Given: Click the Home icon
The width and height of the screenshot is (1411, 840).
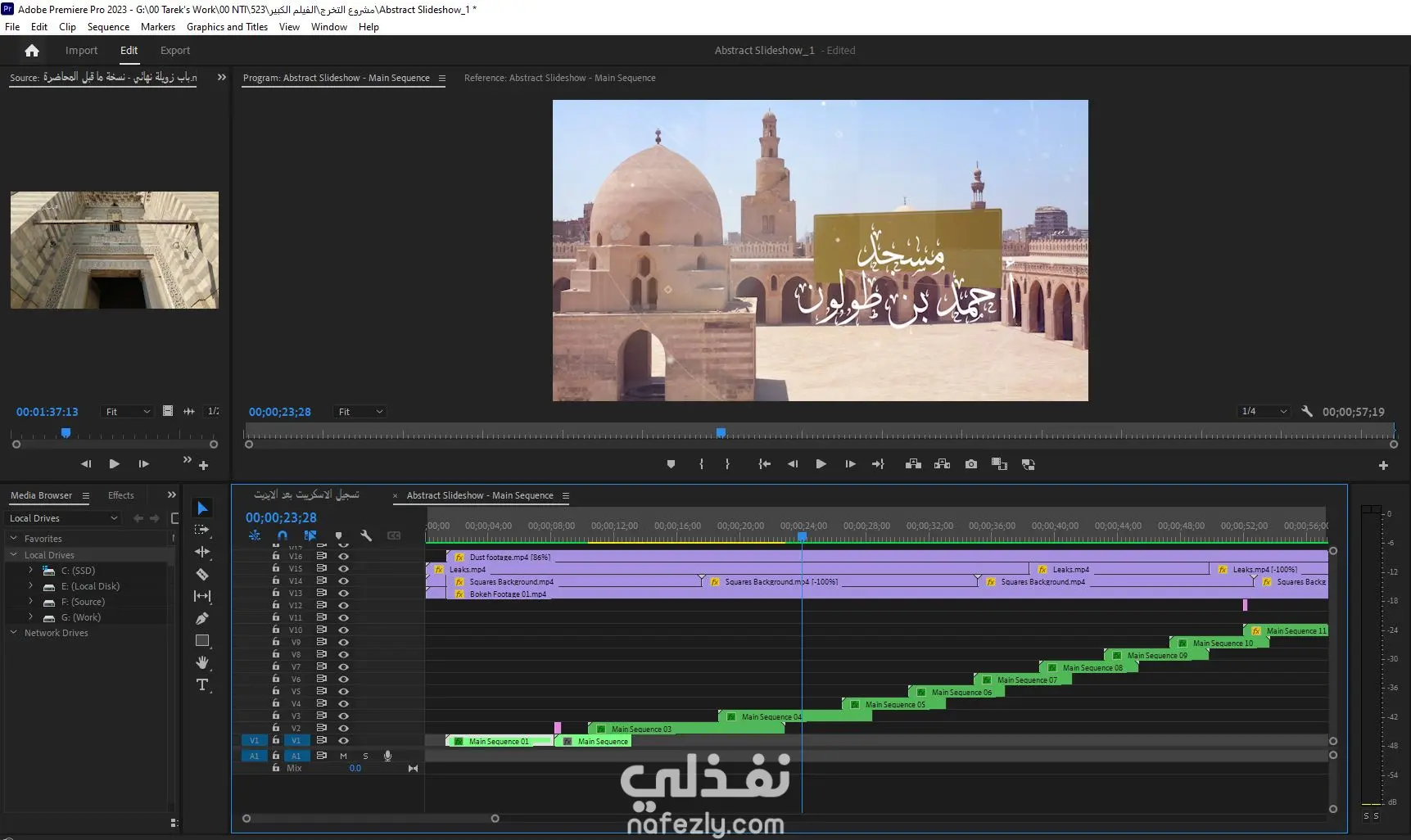Looking at the screenshot, I should point(32,51).
